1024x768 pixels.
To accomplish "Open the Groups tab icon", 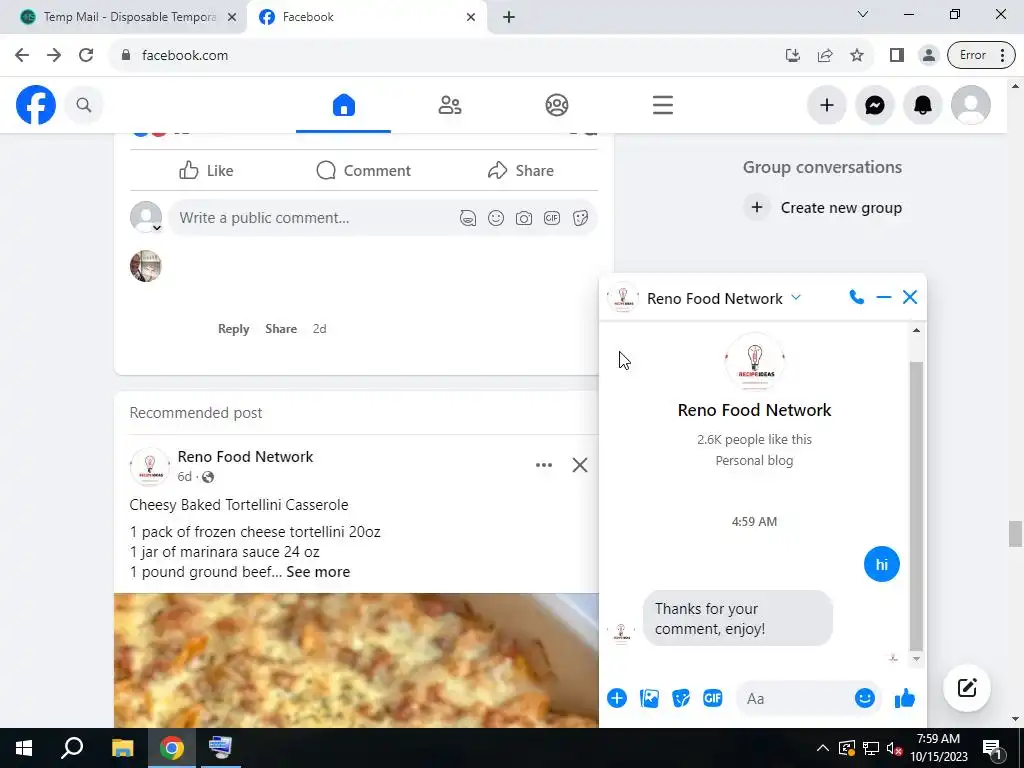I will point(556,104).
